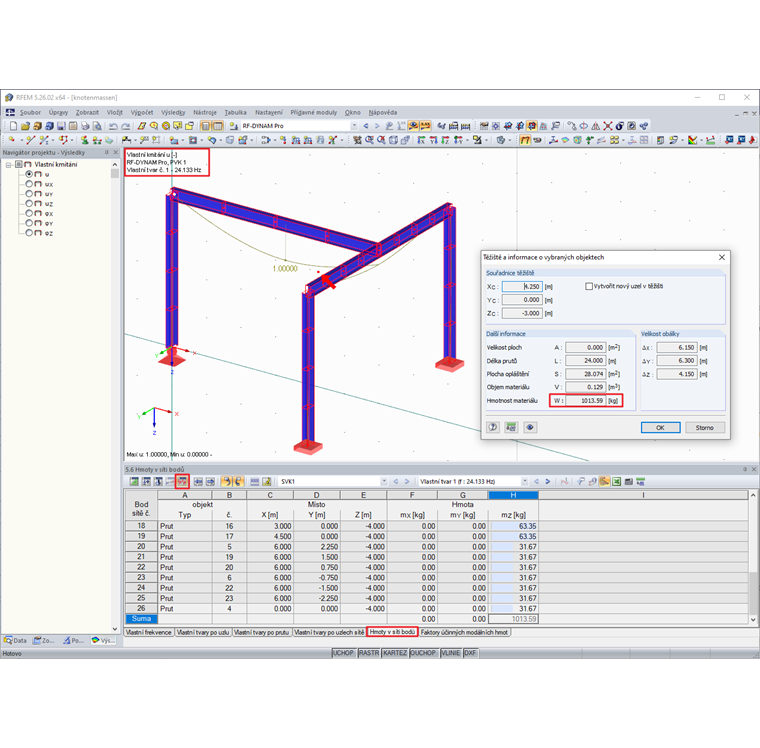The image size is (760, 748).
Task: Click the Xc coordinate input field
Action: [522, 286]
